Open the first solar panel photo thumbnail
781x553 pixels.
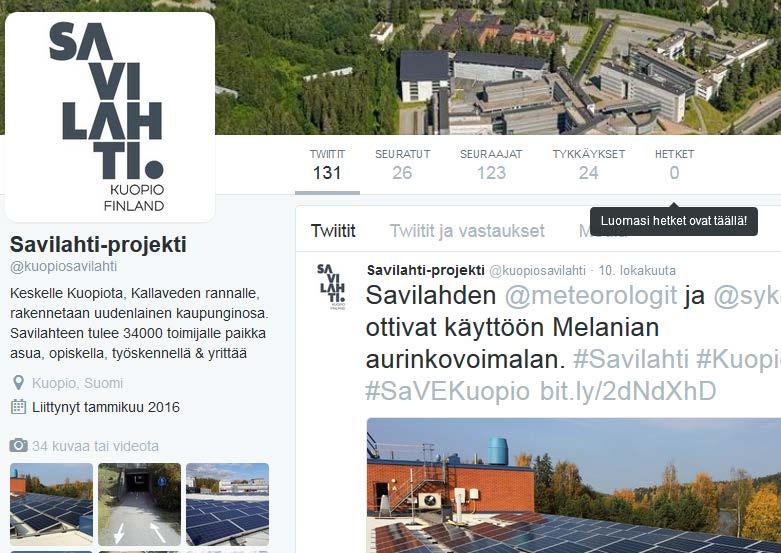point(51,504)
